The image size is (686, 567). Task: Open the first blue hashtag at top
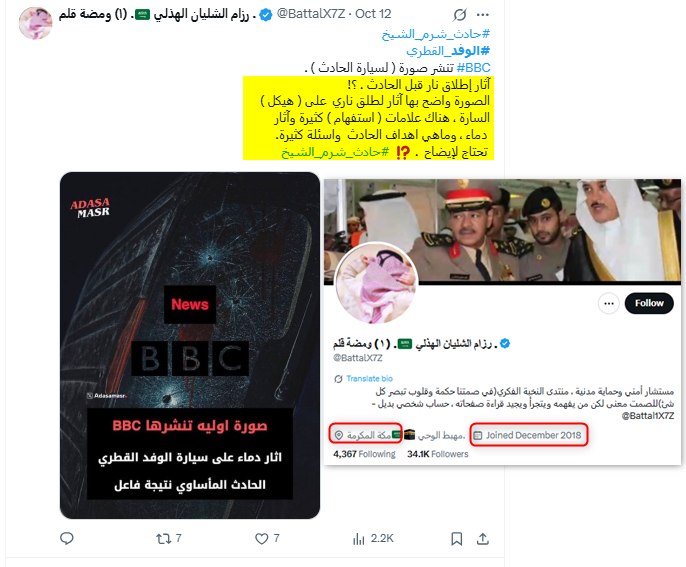click(436, 34)
